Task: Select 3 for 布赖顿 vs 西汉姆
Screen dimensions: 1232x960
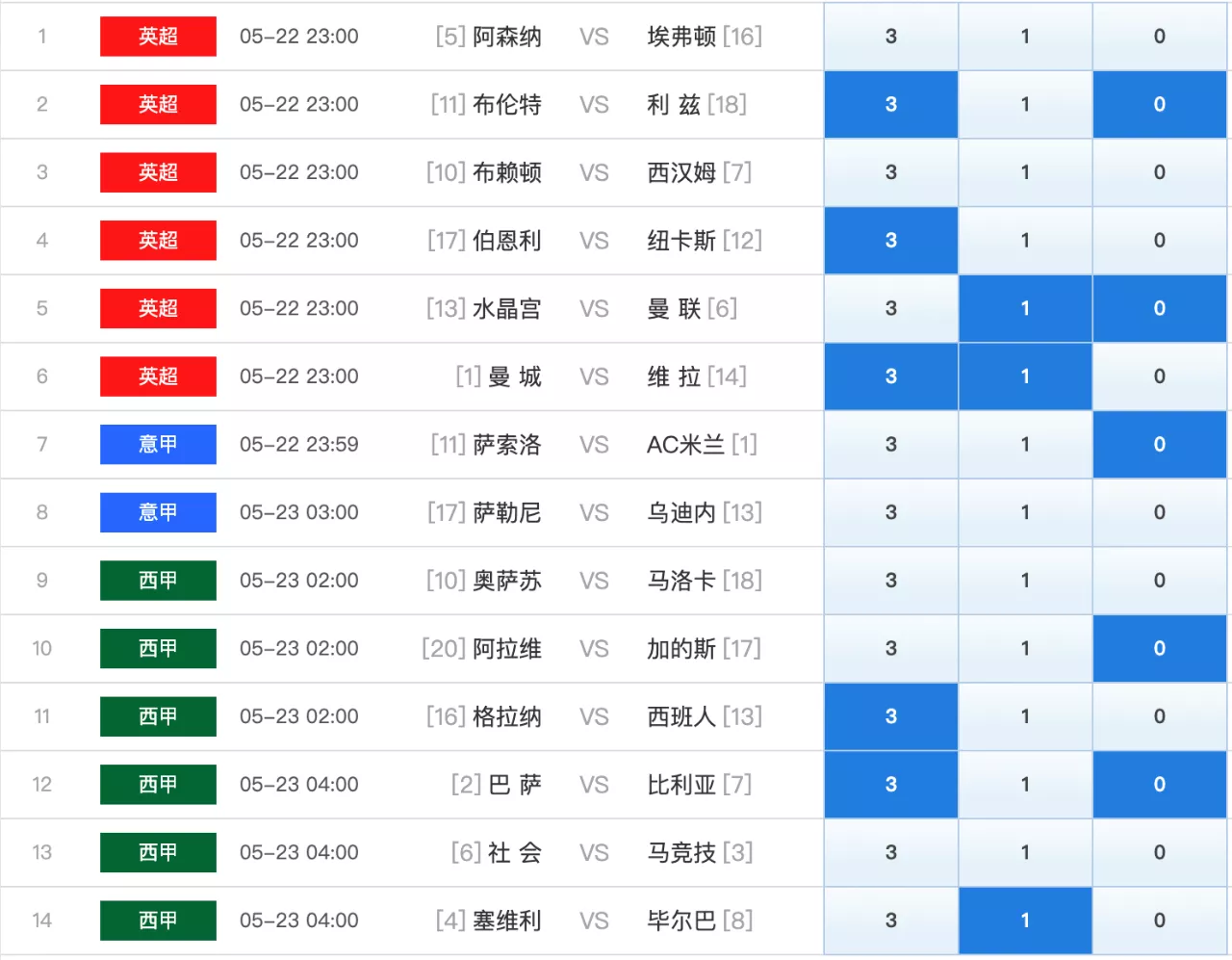Action: (890, 172)
